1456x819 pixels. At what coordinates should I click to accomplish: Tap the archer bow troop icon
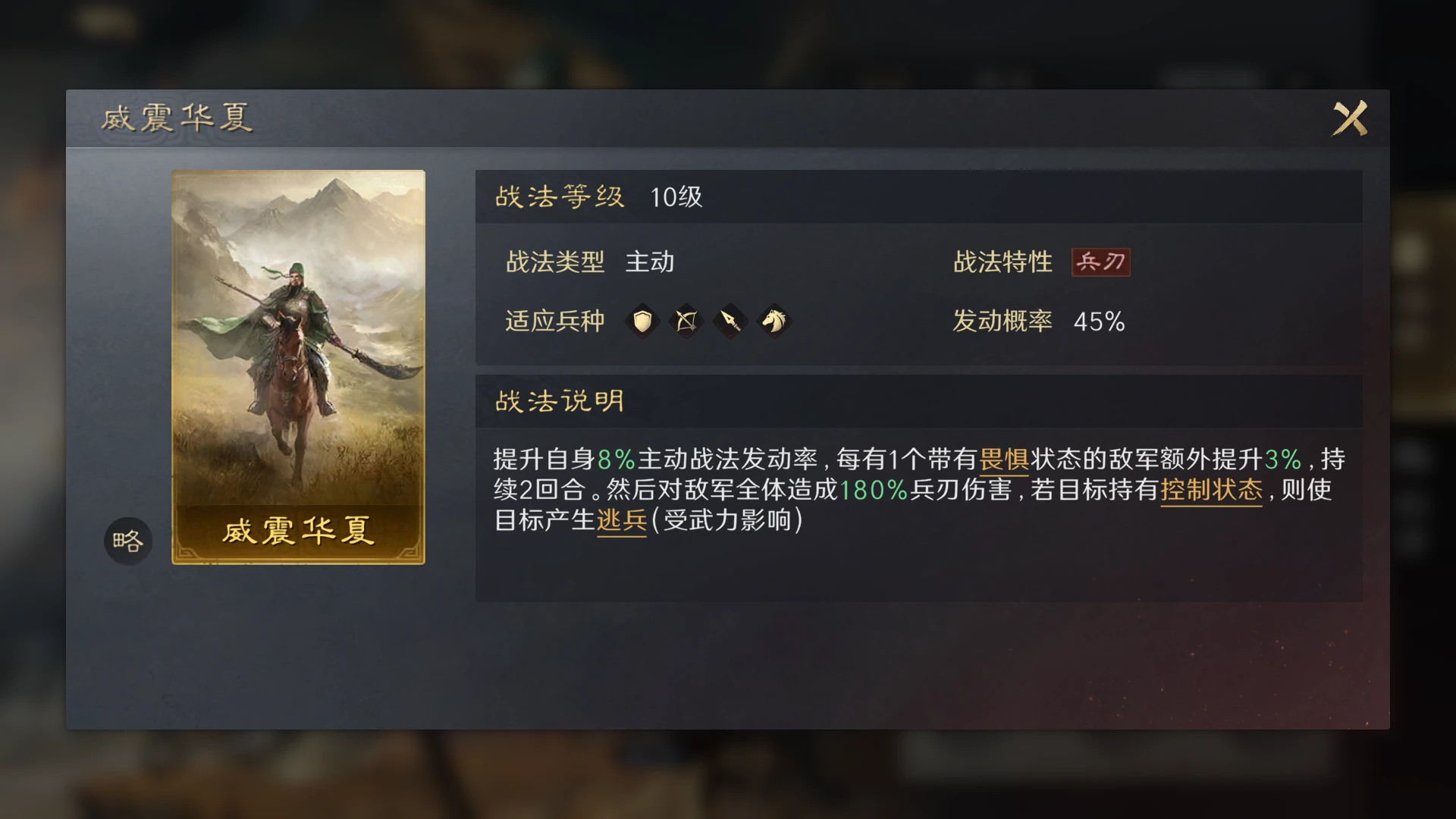point(686,322)
